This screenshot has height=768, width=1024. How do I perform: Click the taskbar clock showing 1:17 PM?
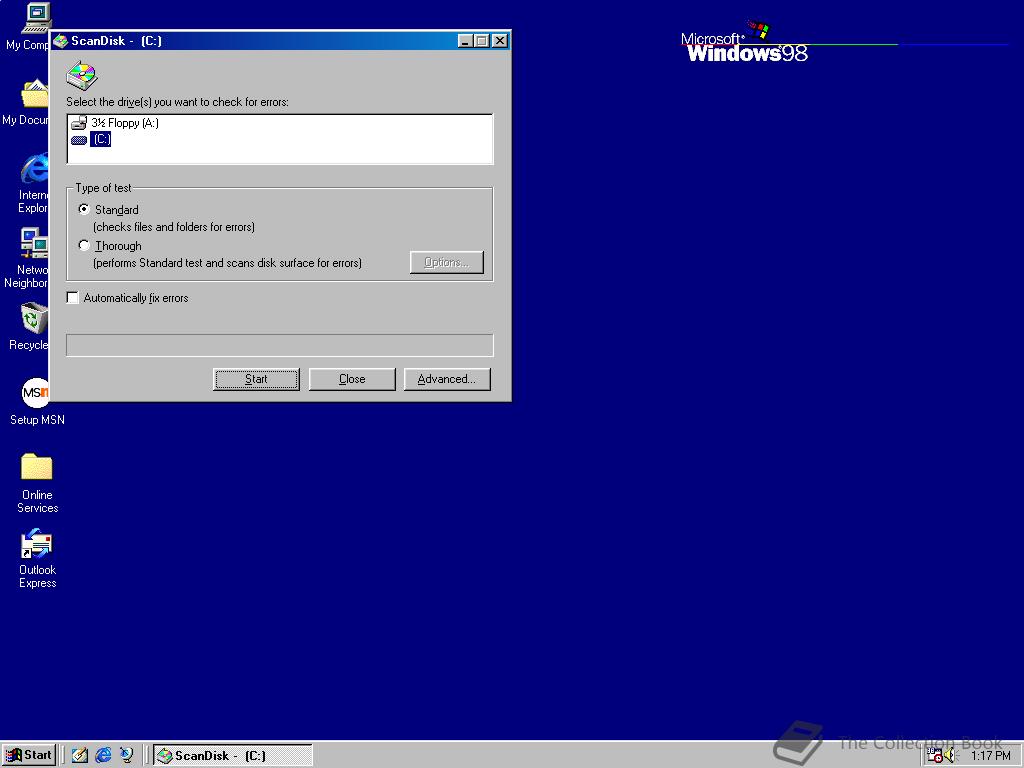(991, 756)
